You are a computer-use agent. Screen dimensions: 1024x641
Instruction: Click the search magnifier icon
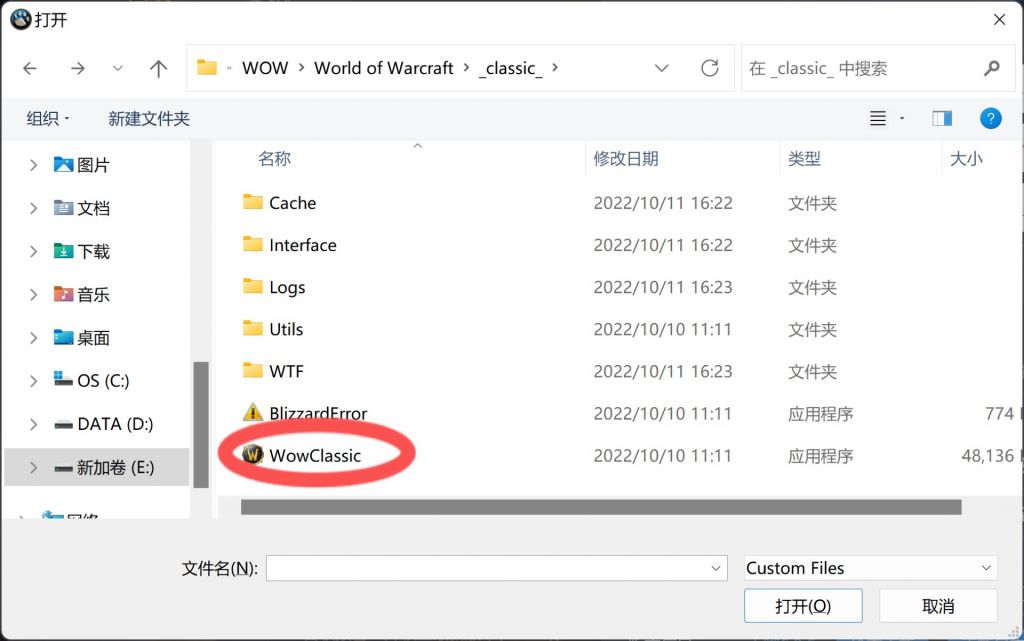(x=992, y=68)
